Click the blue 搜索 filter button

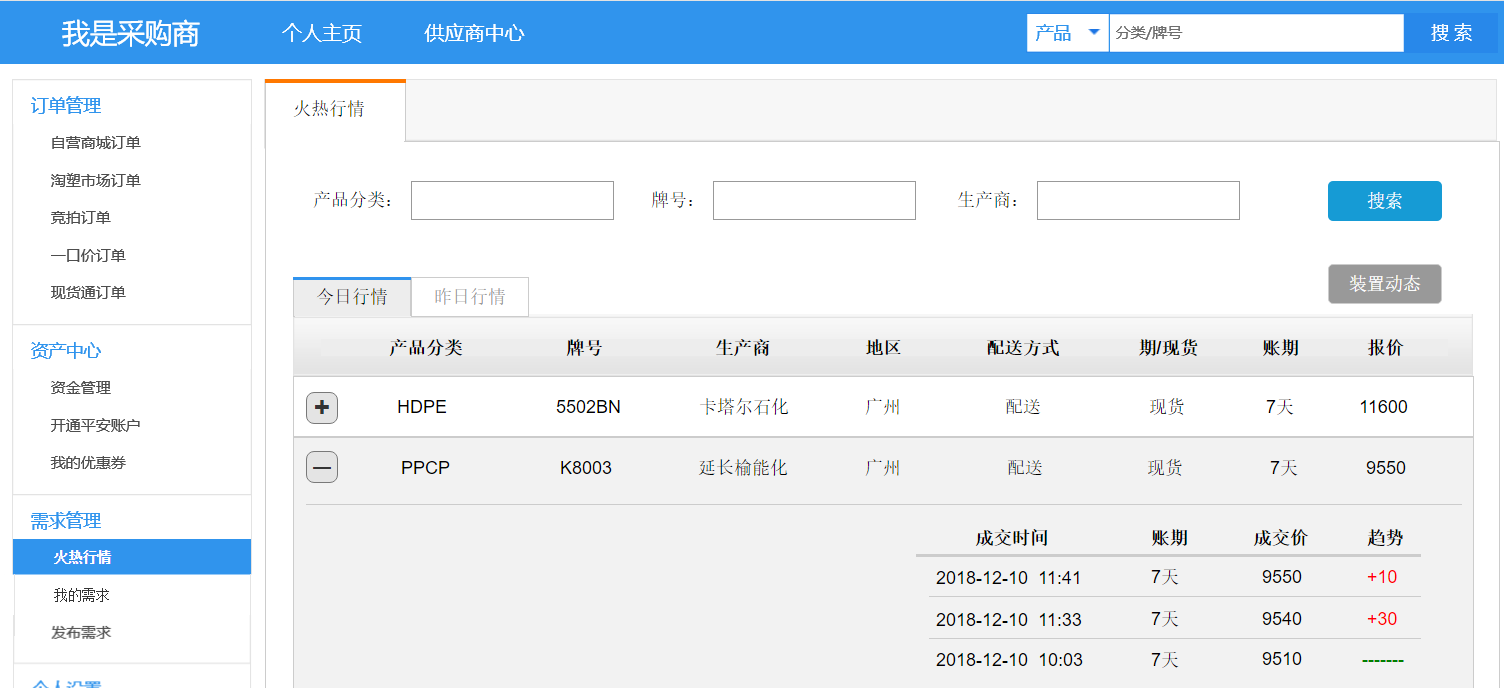[x=1384, y=201]
